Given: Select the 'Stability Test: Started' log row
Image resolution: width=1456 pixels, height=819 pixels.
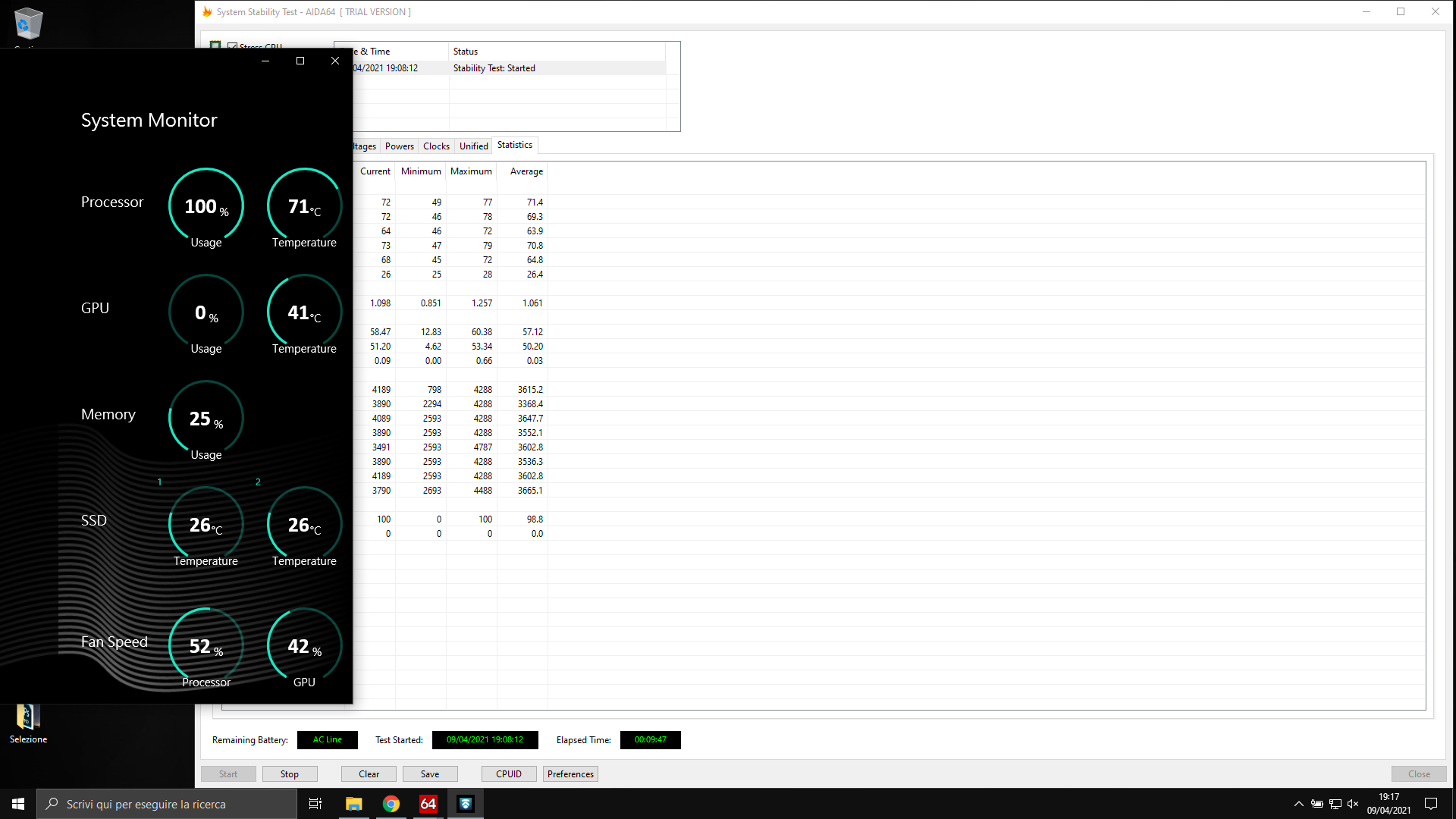Looking at the screenshot, I should [510, 68].
